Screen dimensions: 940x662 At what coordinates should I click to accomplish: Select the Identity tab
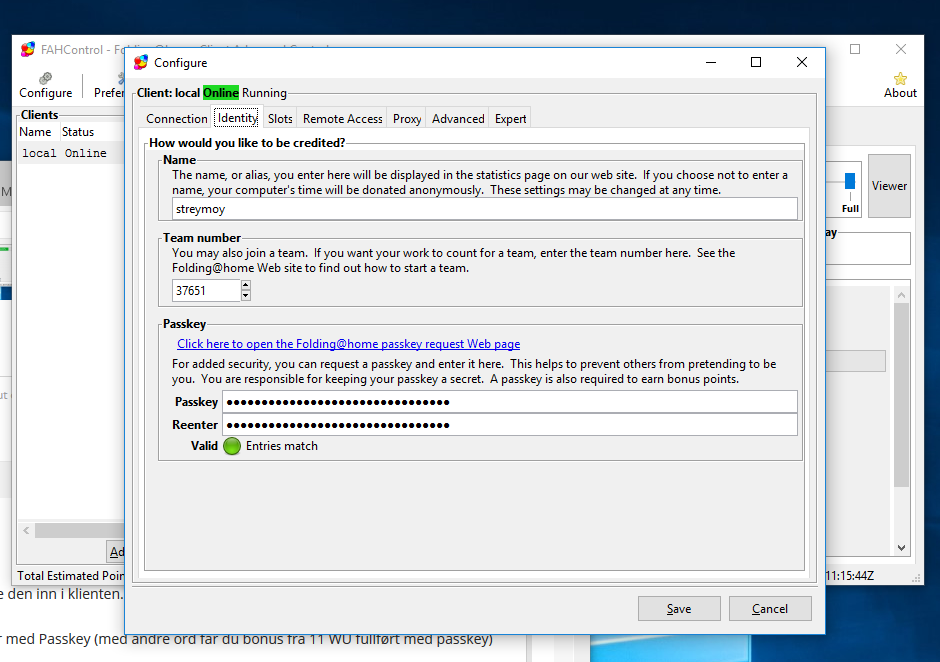click(x=237, y=118)
